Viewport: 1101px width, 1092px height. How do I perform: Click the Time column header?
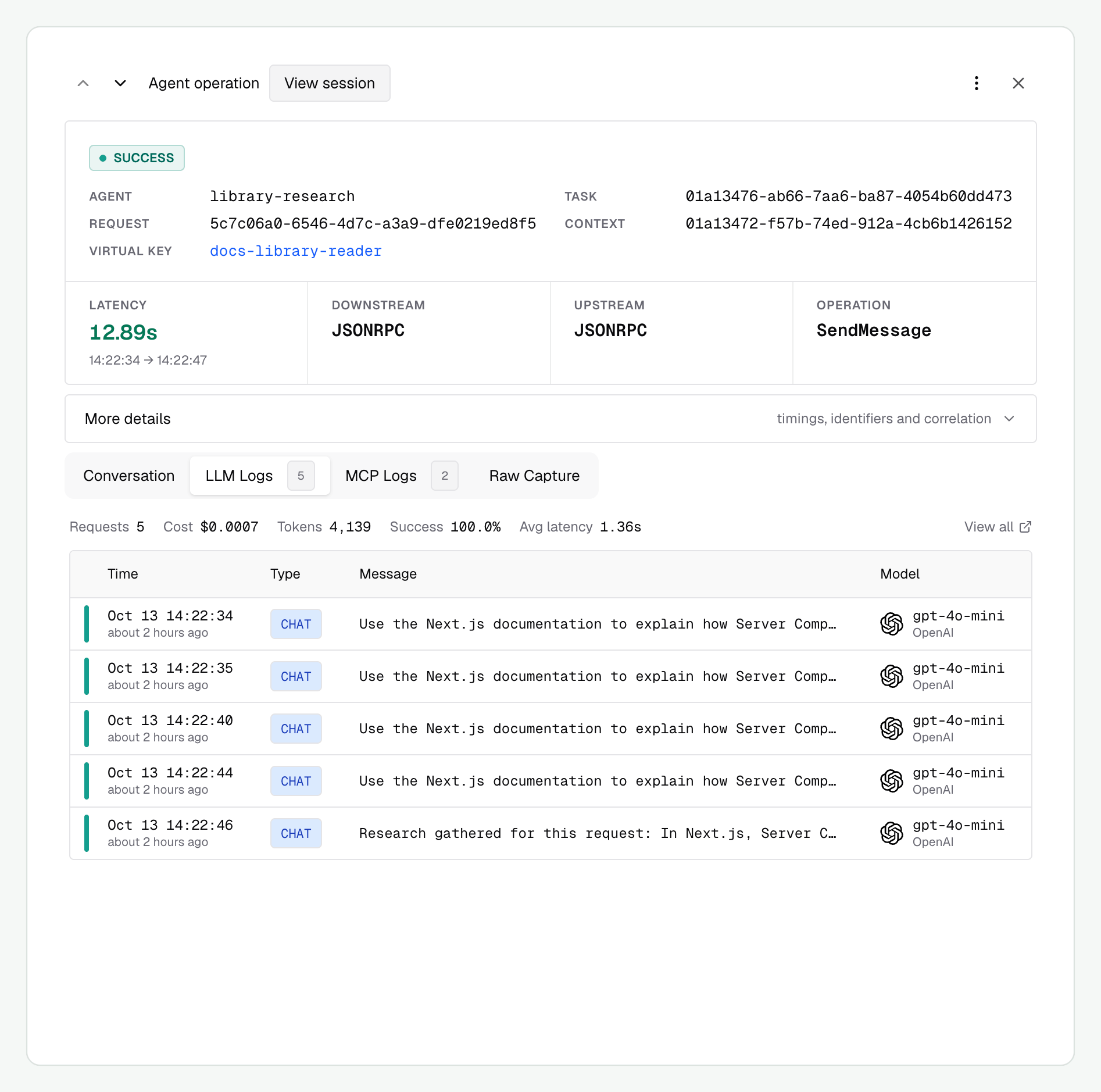click(x=123, y=574)
